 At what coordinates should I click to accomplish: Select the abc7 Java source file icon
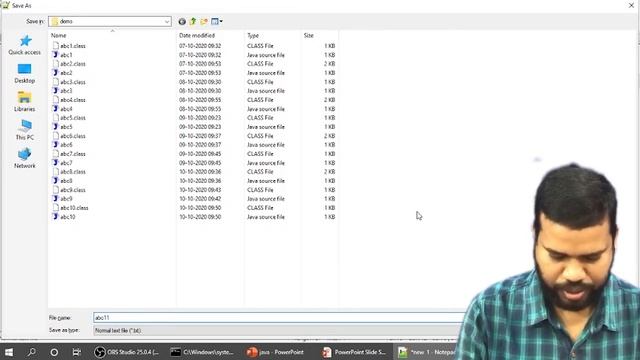click(56, 162)
